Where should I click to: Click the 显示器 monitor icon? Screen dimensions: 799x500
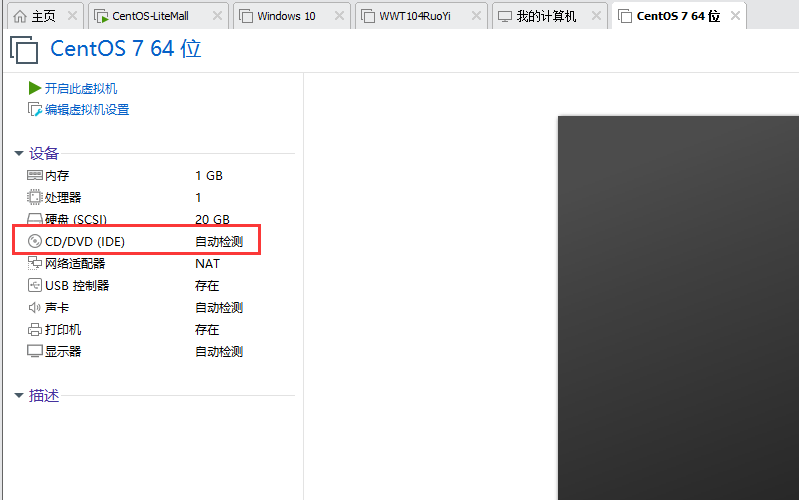35,352
